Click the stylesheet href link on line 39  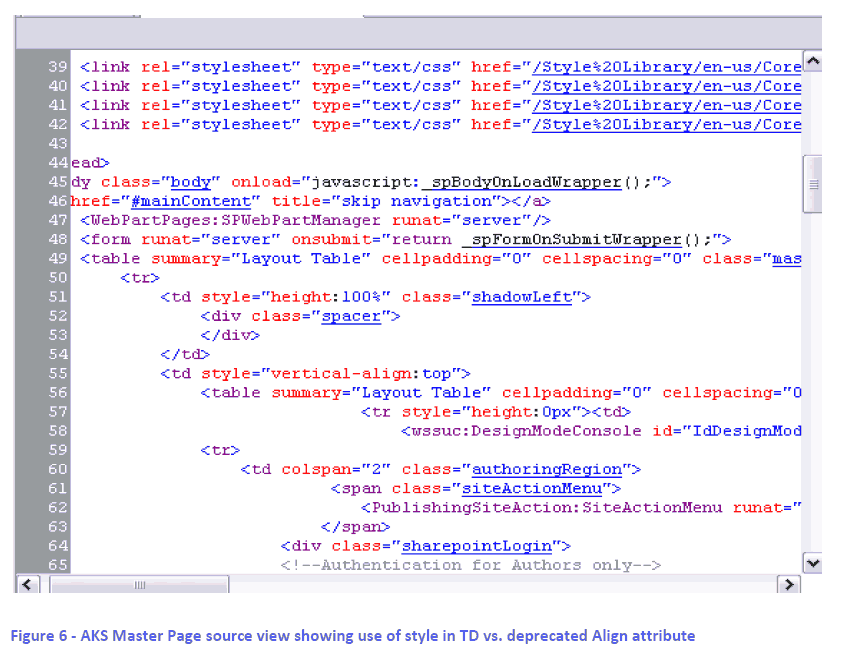click(x=667, y=67)
